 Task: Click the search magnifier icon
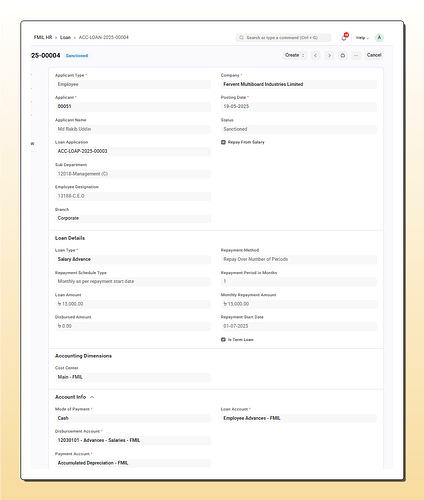[241, 38]
